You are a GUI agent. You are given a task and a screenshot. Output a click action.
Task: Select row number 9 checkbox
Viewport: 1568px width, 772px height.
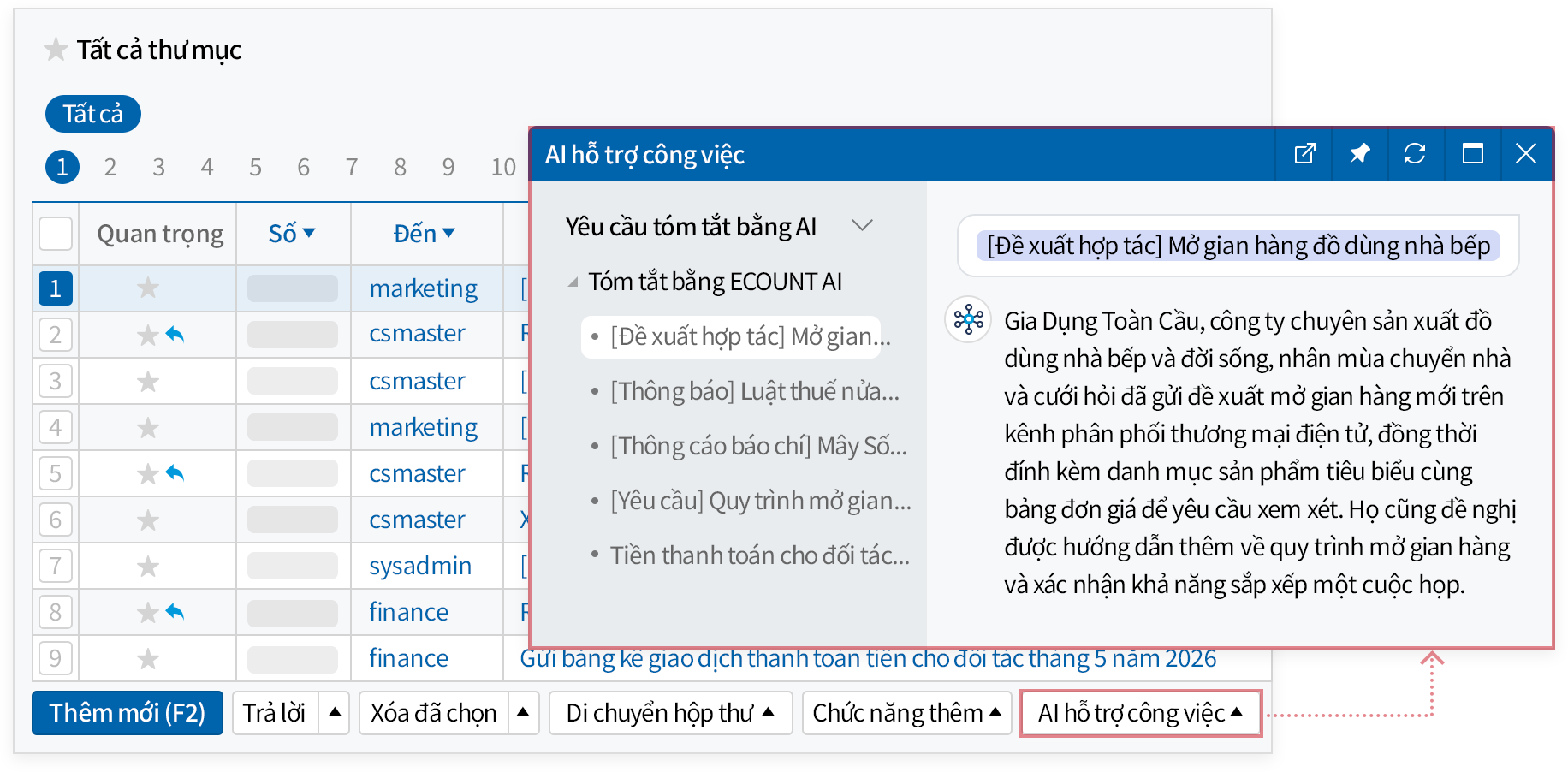(56, 658)
